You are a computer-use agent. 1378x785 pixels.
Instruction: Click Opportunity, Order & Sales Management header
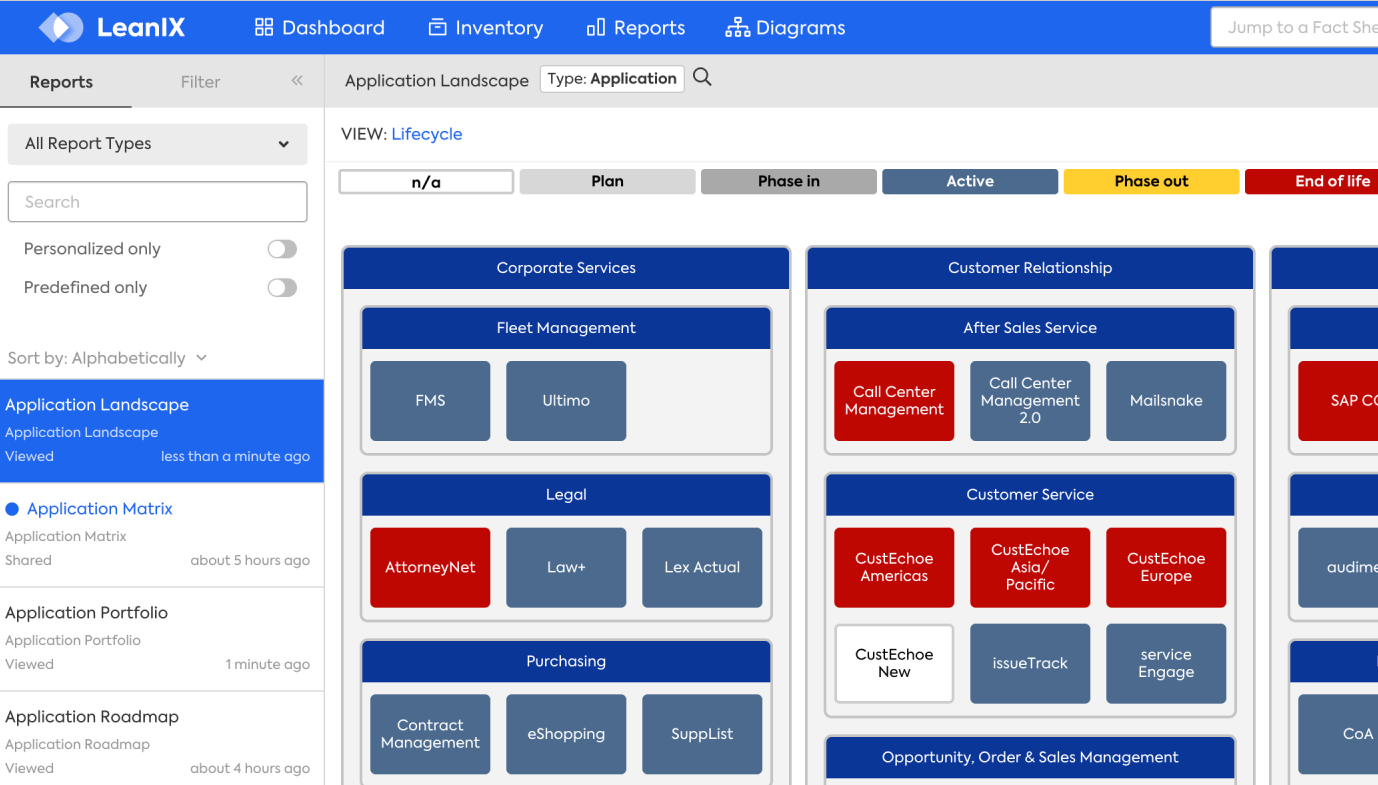(x=1030, y=758)
